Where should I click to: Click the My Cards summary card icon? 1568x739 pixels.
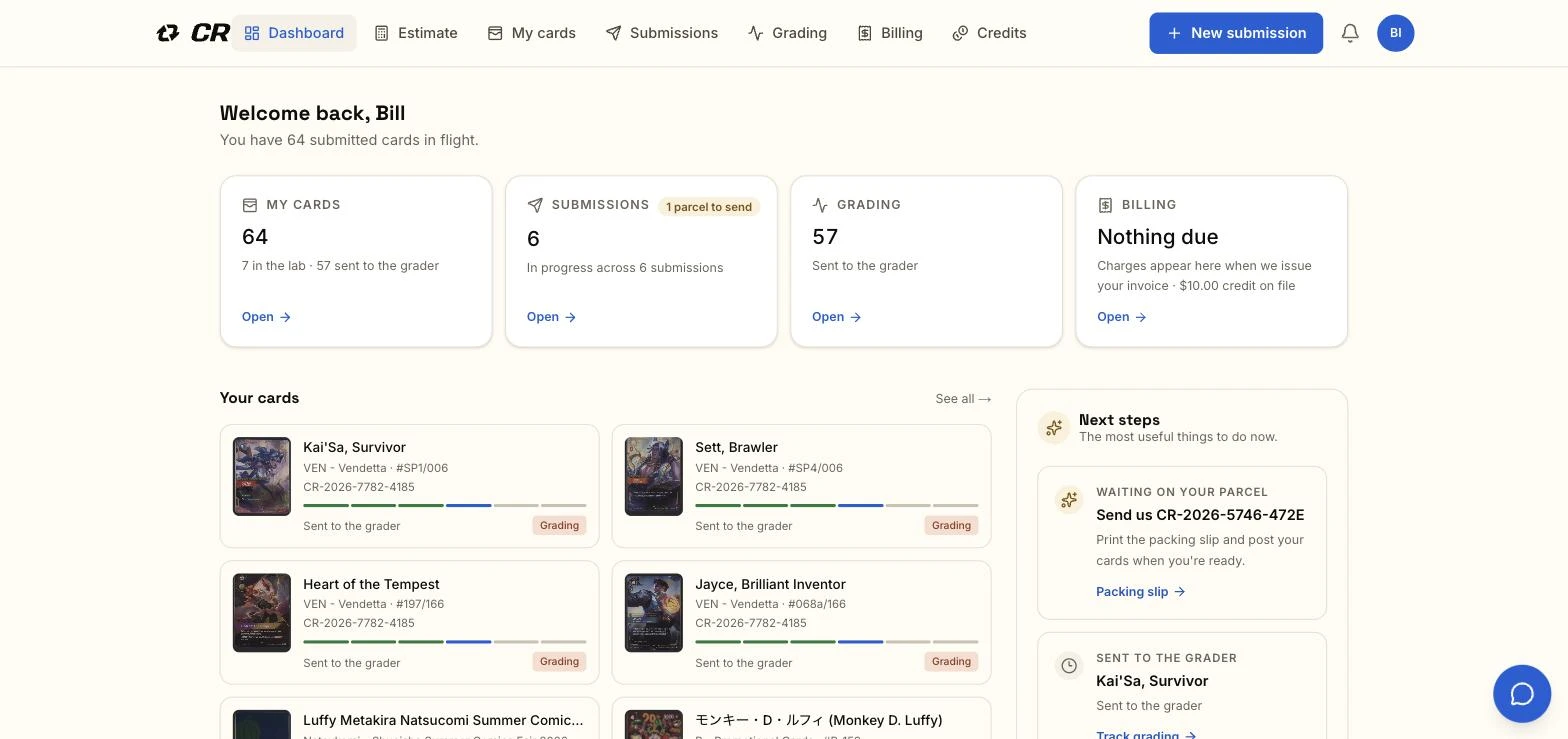pyautogui.click(x=250, y=205)
